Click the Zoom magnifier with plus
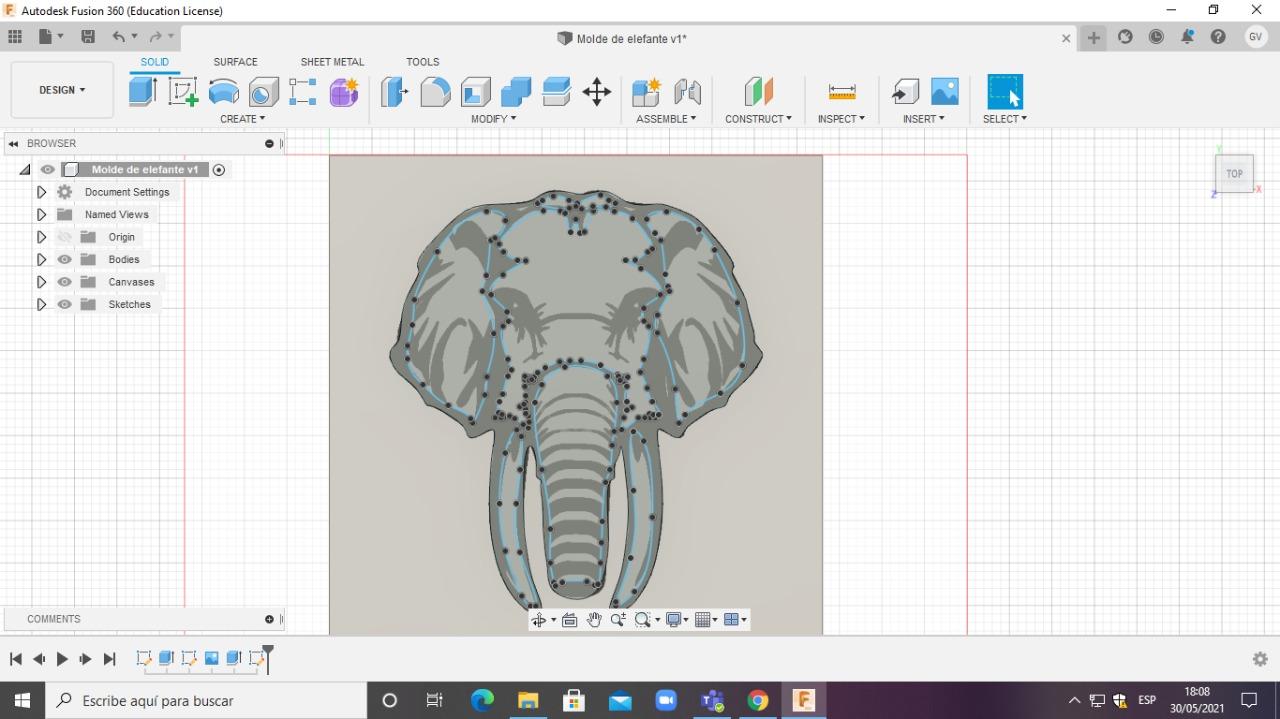The image size is (1280, 719). pos(618,620)
